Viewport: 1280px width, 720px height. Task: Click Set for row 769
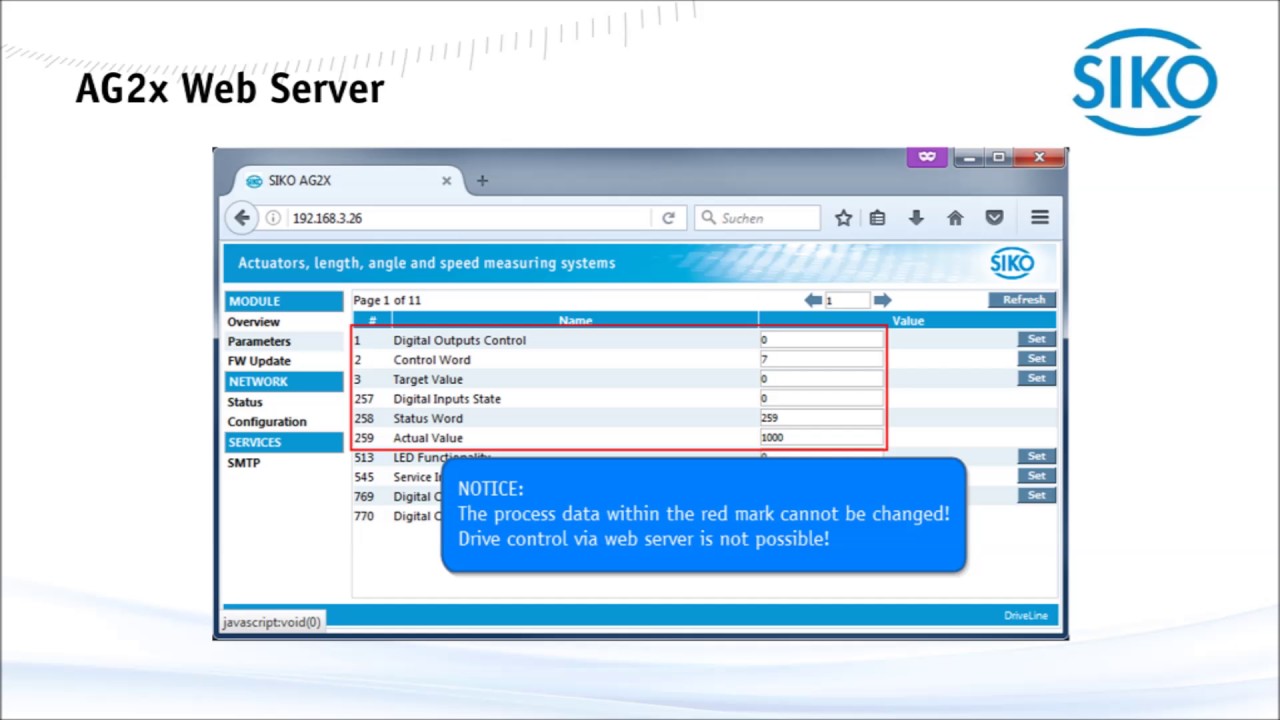pyautogui.click(x=1036, y=495)
